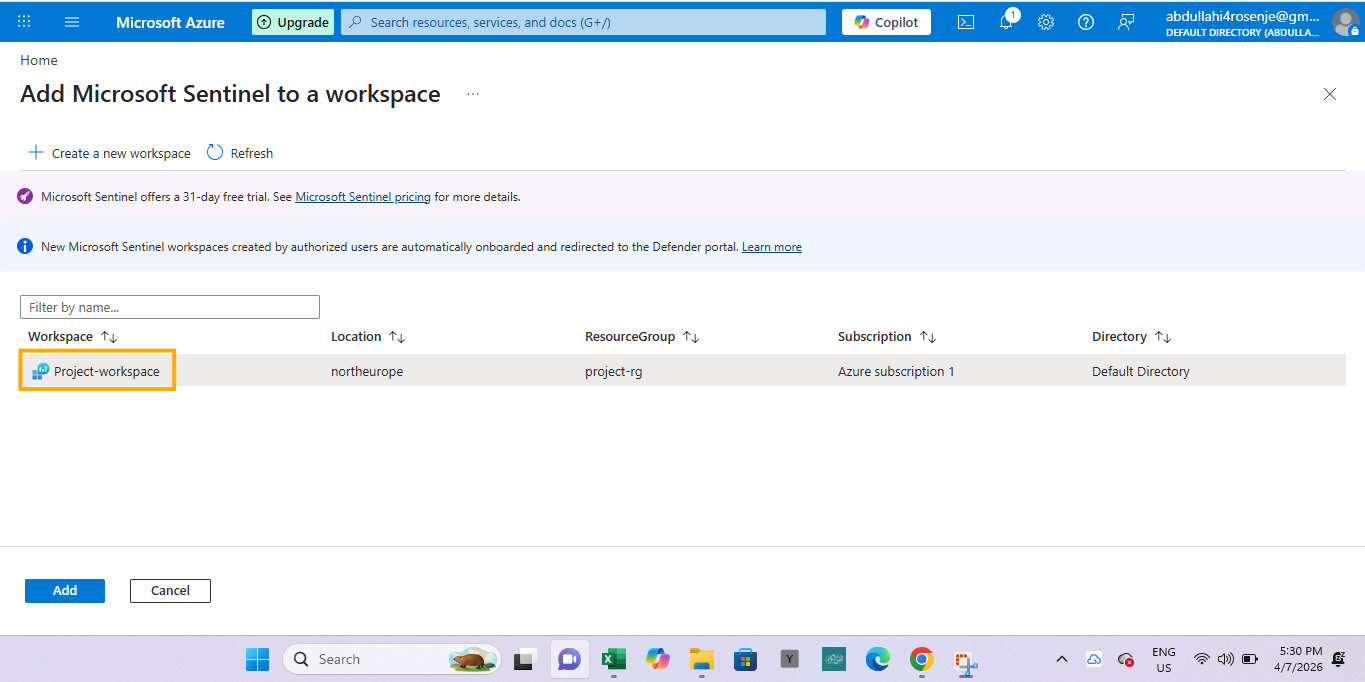Click the rocket free-trial icon
Image resolution: width=1365 pixels, height=682 pixels.
click(x=25, y=197)
